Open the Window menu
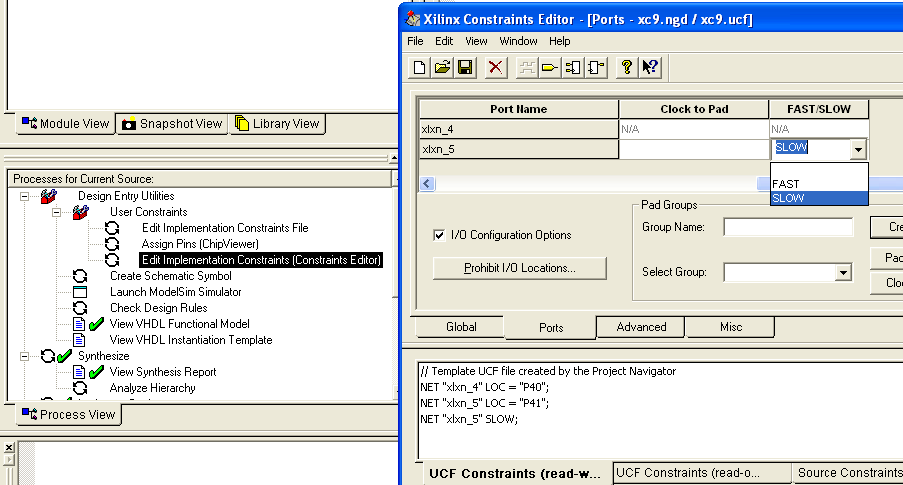Viewport: 903px width, 485px height. 518,41
